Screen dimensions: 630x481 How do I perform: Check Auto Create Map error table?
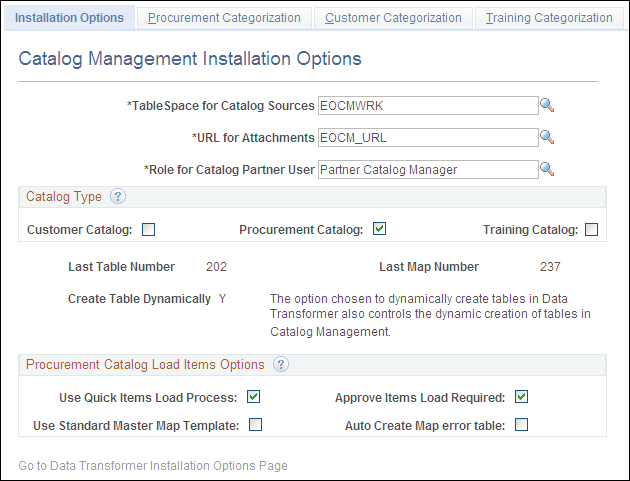521,425
